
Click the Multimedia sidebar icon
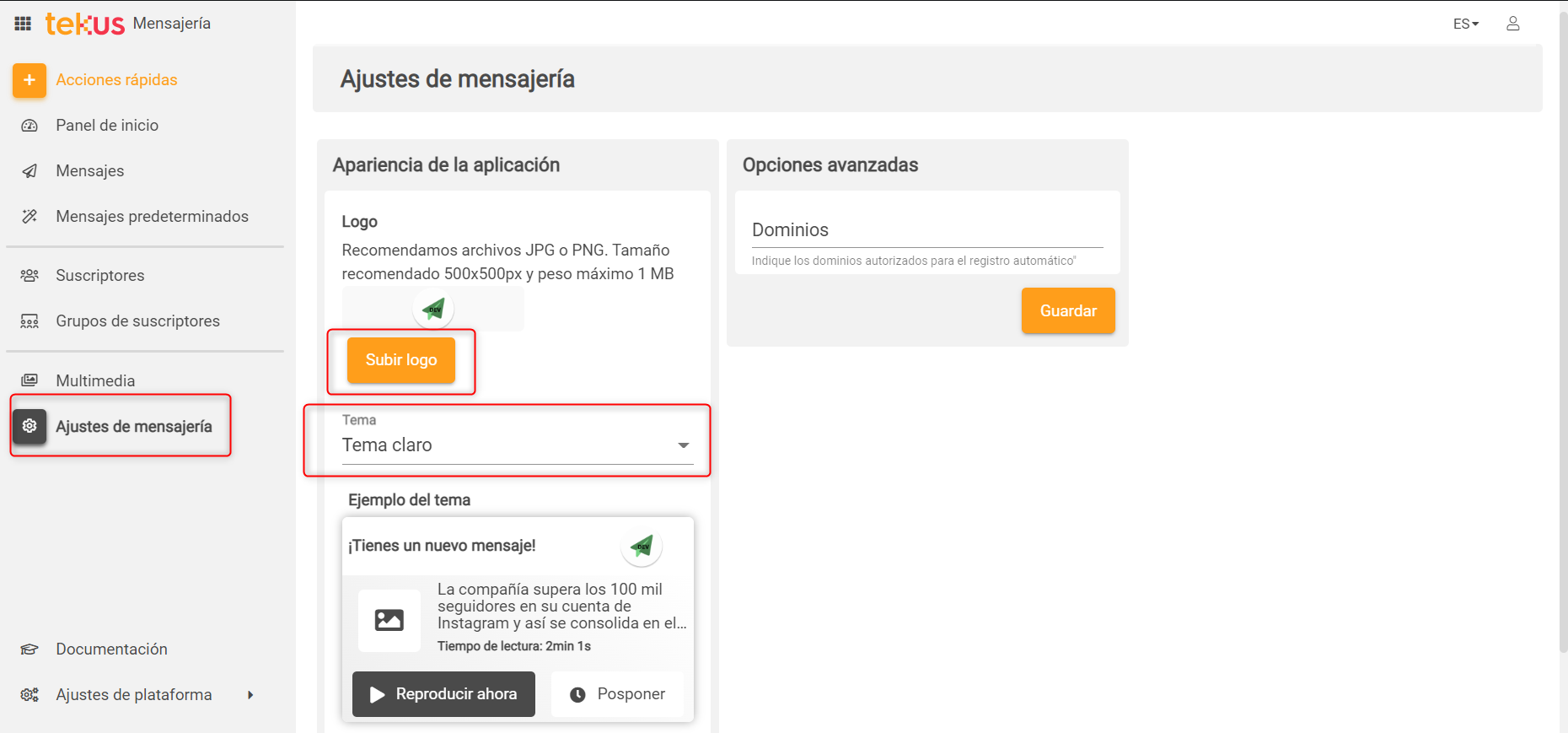pyautogui.click(x=30, y=380)
